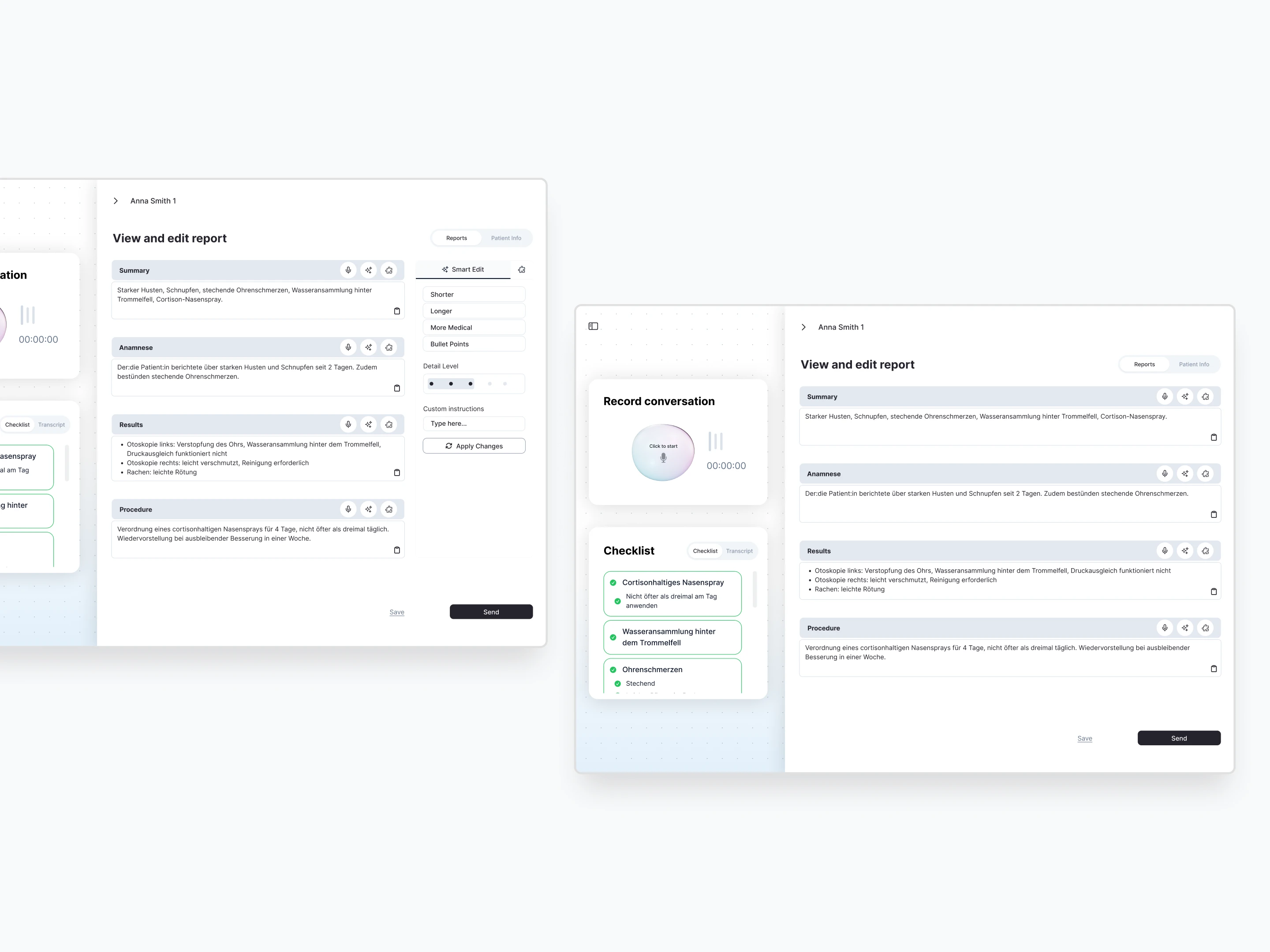Toggle the 'Nicht öfter als dreimal' check
The height and width of the screenshot is (952, 1270).
(x=618, y=601)
